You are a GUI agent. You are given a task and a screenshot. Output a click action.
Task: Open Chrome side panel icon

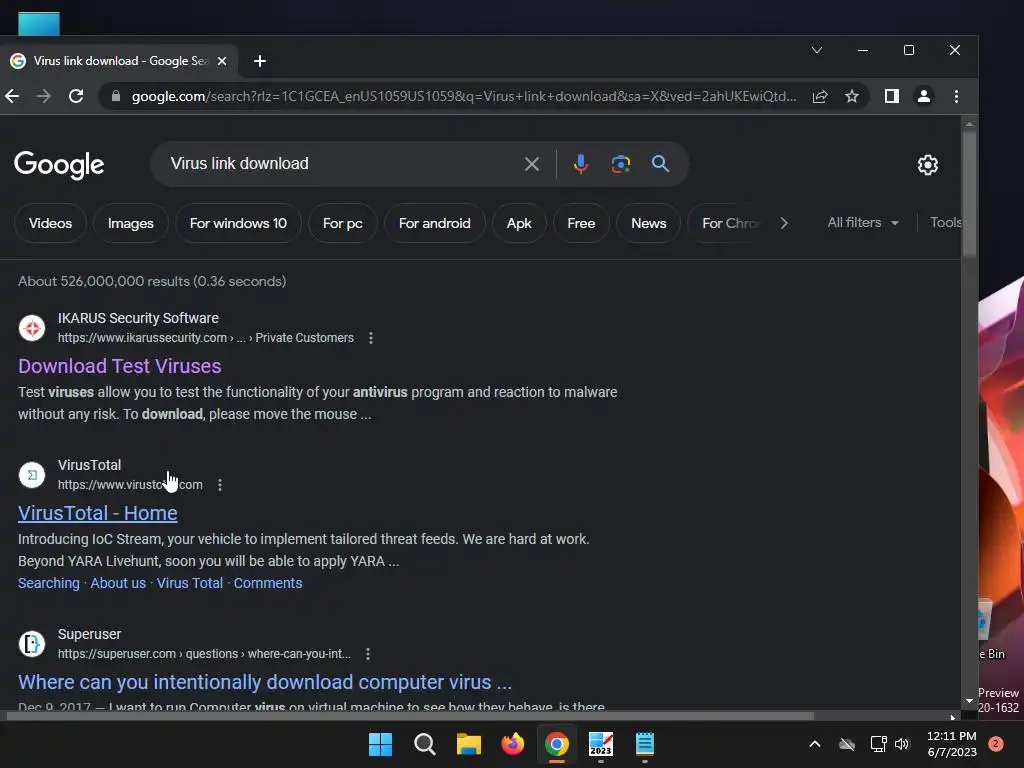(x=891, y=97)
